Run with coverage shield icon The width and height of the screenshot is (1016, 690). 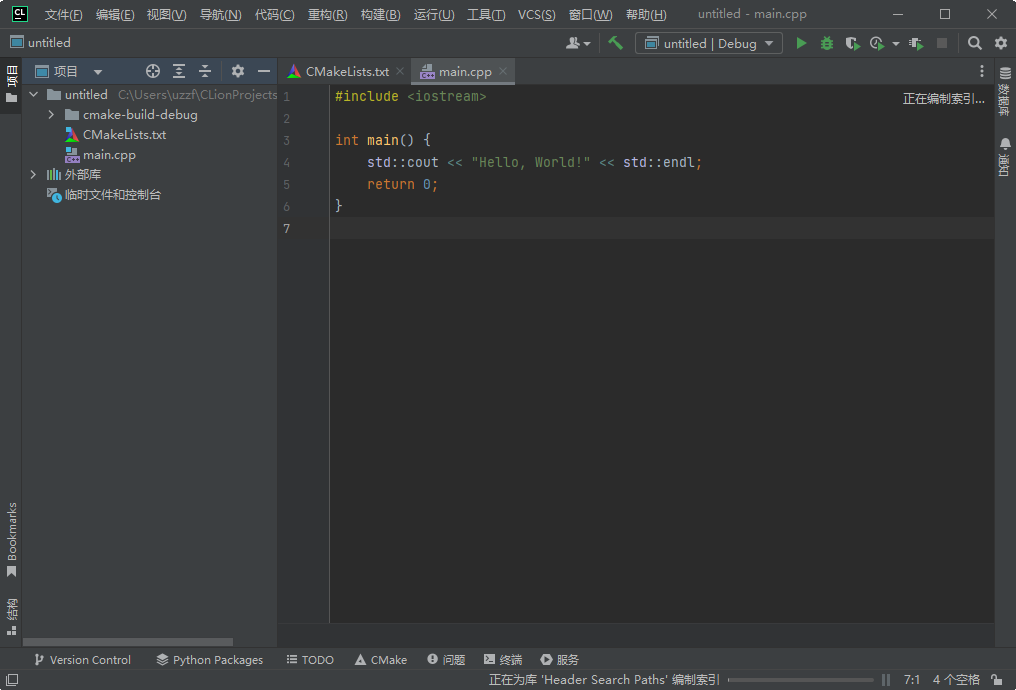pyautogui.click(x=852, y=43)
